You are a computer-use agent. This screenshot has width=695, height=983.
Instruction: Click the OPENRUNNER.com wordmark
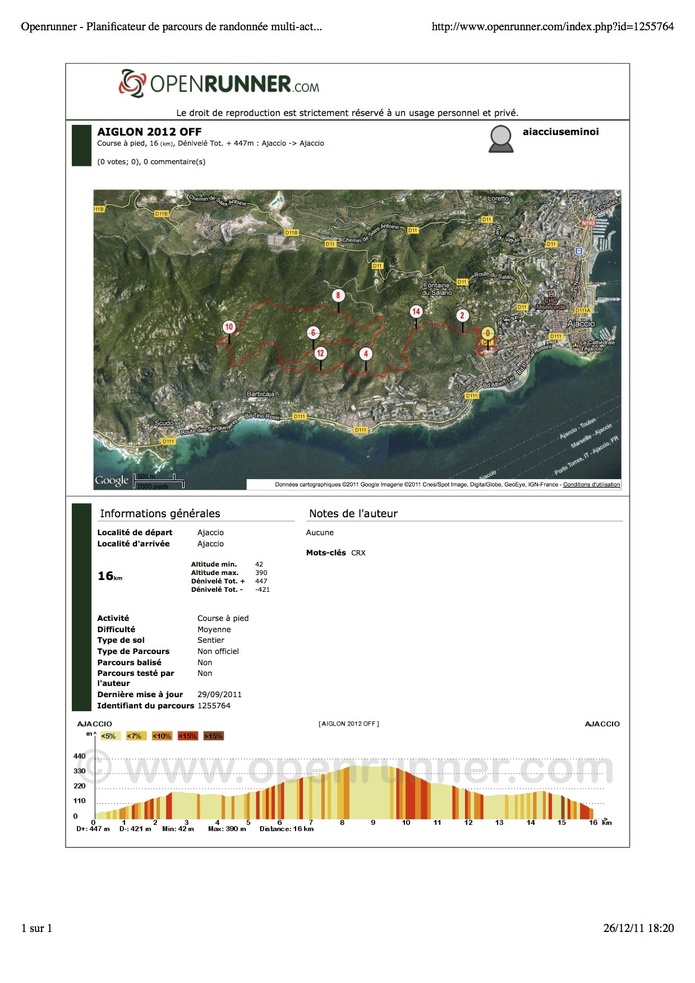235,84
